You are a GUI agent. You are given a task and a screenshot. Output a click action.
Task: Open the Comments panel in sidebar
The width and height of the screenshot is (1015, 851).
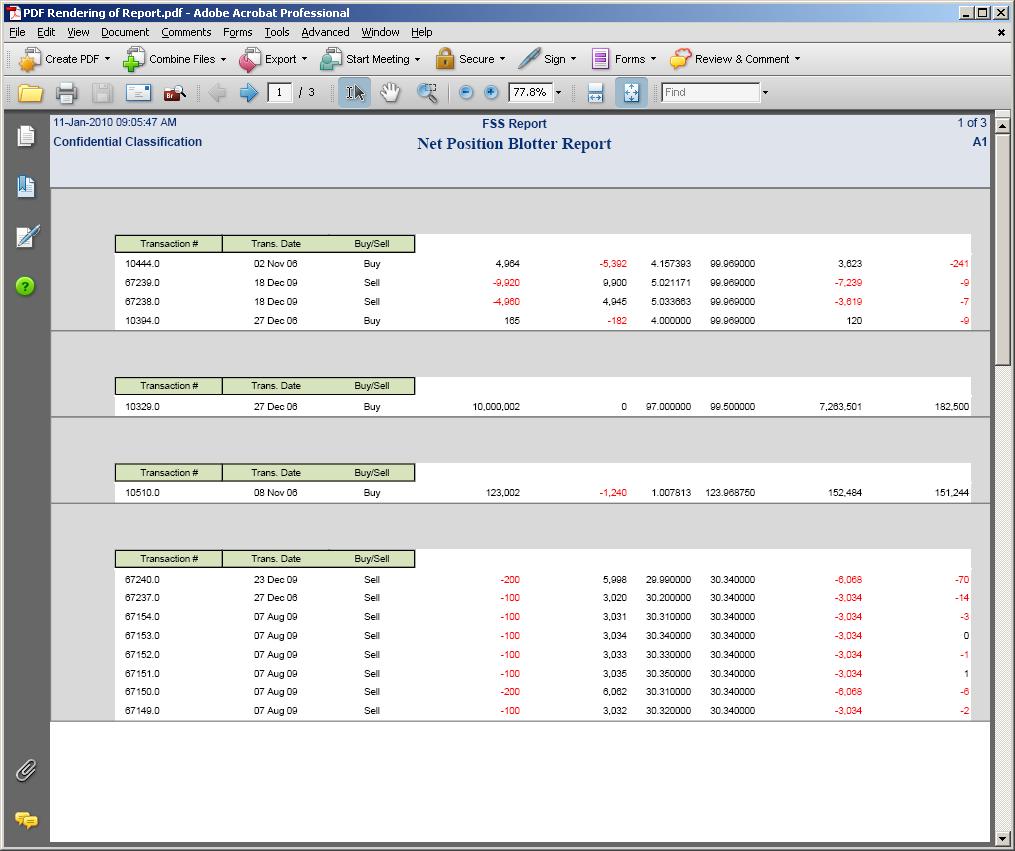[x=27, y=821]
